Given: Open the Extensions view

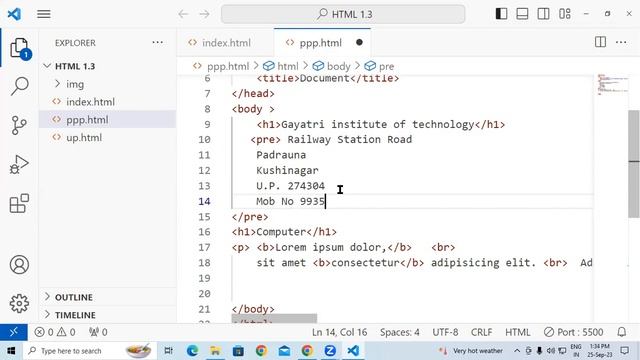Looking at the screenshot, I should (19, 203).
